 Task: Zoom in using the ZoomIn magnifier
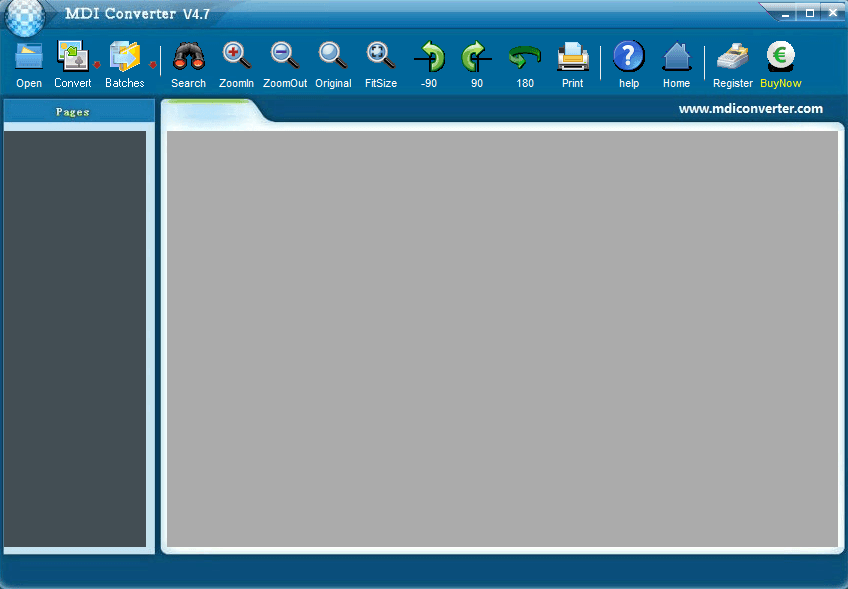[236, 58]
